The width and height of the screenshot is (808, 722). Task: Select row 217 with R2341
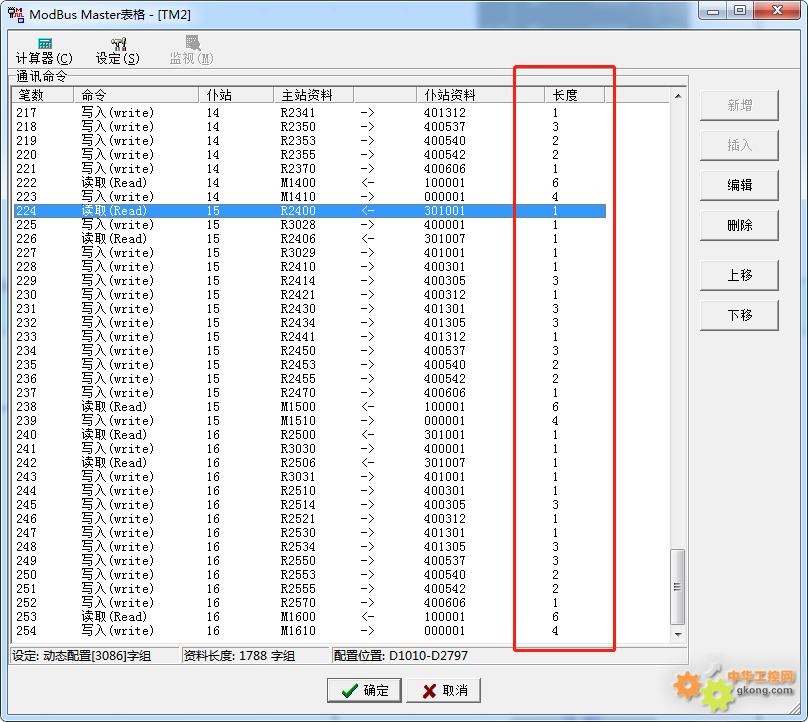309,112
